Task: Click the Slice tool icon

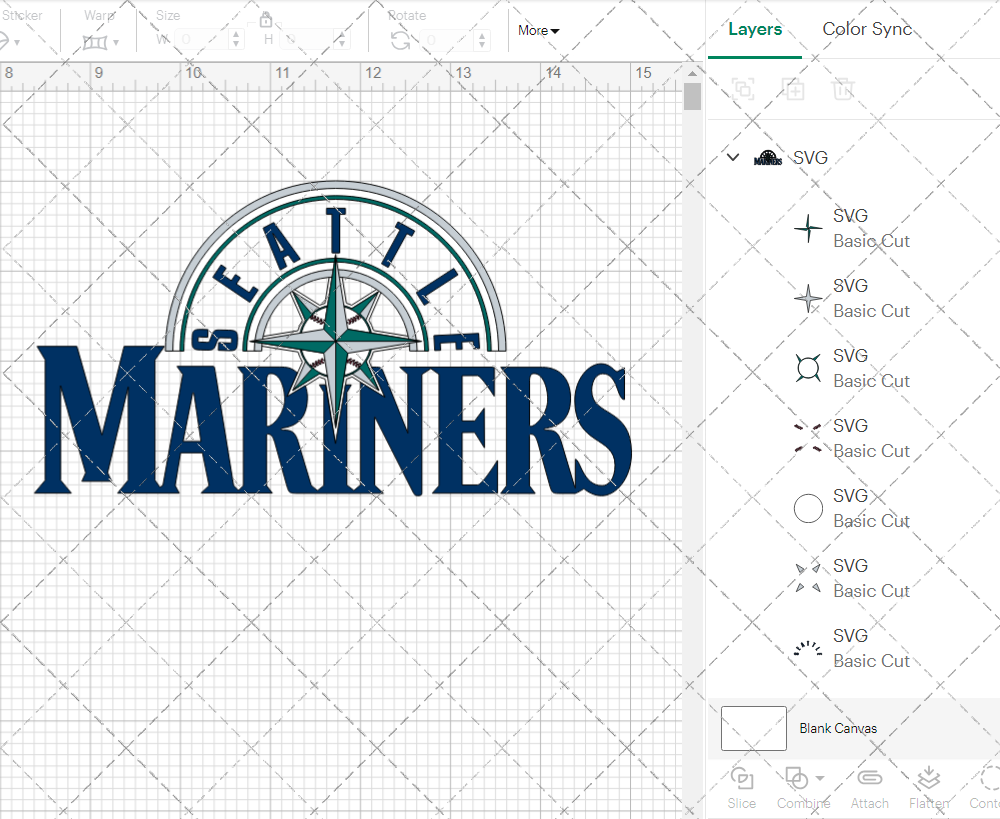Action: [x=741, y=778]
